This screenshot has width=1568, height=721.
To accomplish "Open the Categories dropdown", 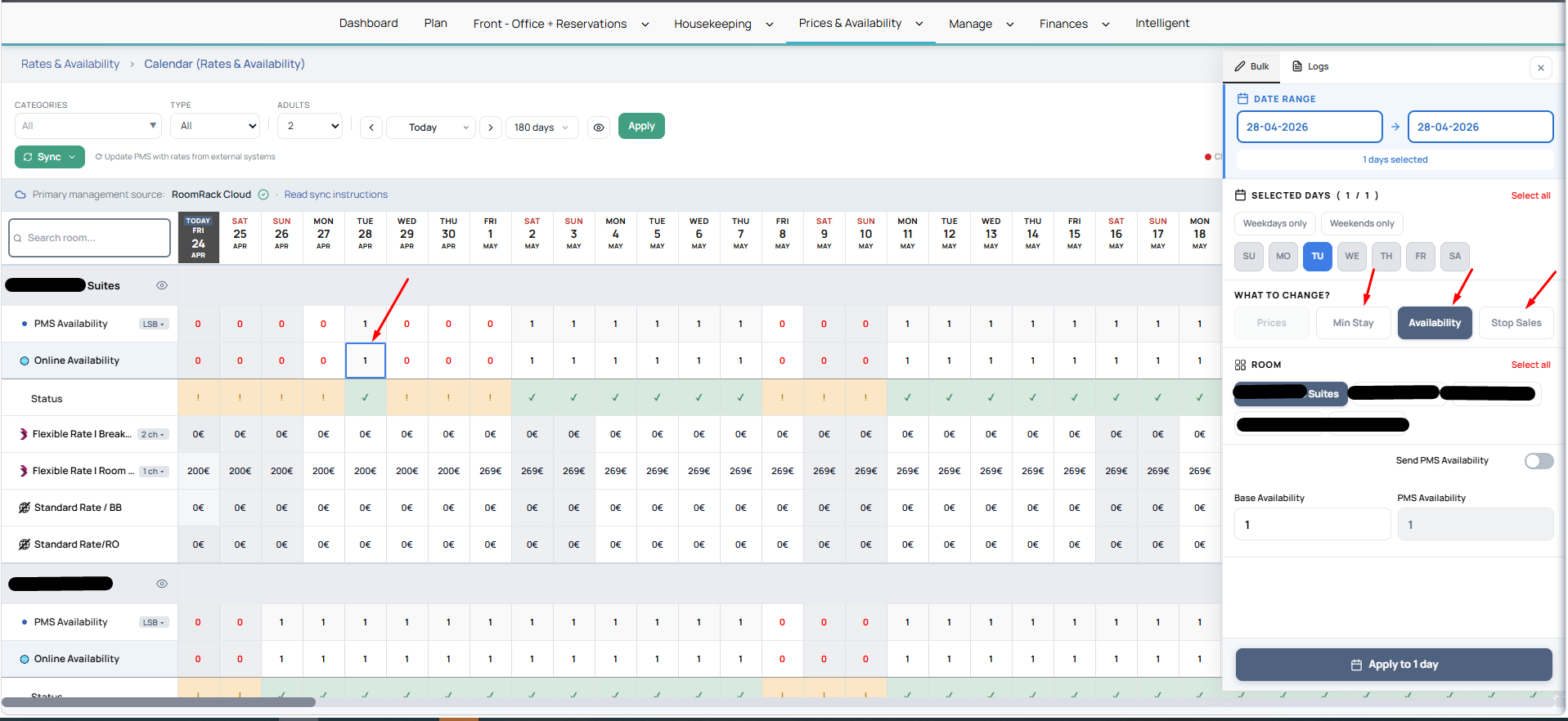I will pyautogui.click(x=88, y=126).
